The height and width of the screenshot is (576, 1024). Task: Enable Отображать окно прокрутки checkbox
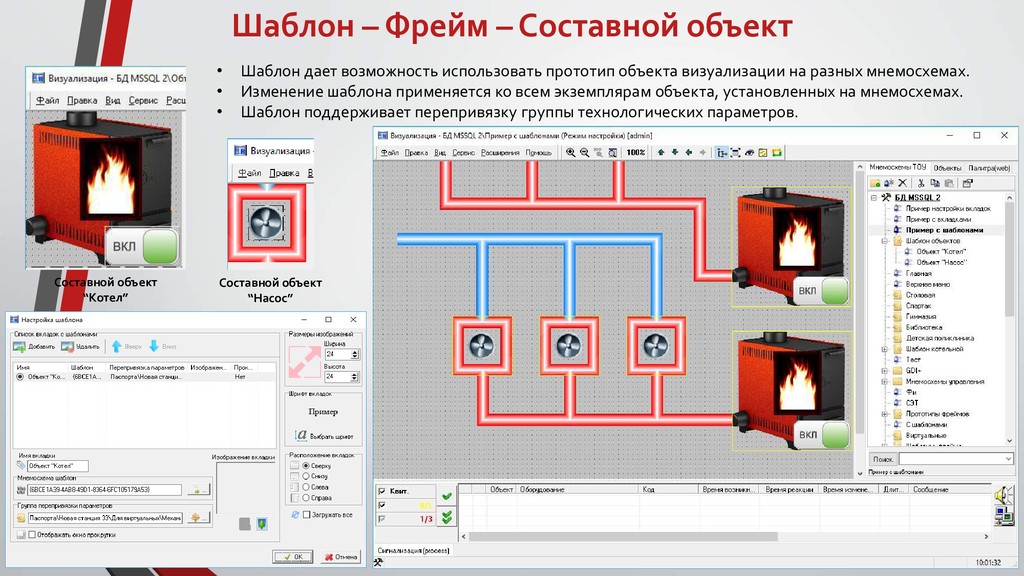[x=32, y=534]
